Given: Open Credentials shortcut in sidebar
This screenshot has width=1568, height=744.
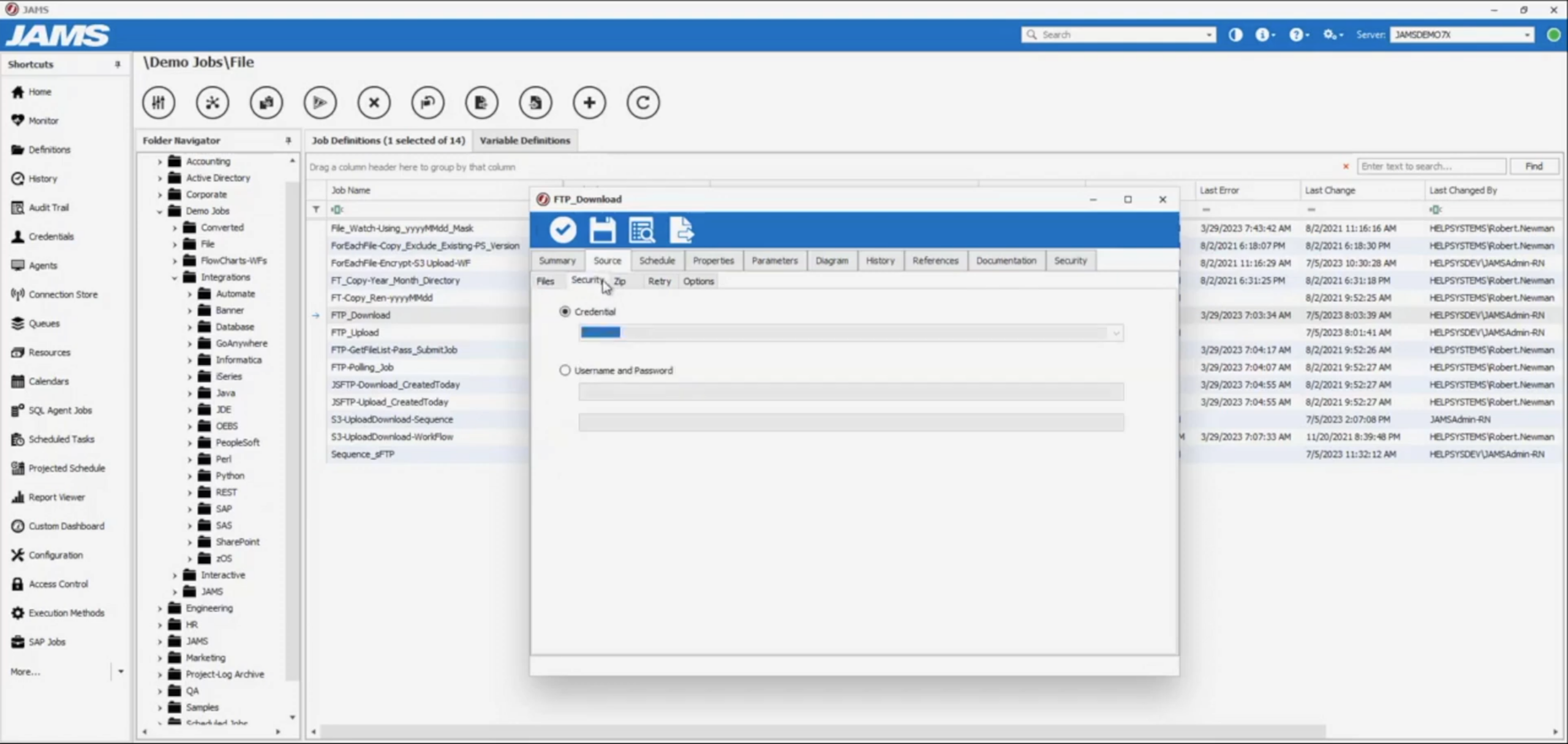Looking at the screenshot, I should coord(51,236).
